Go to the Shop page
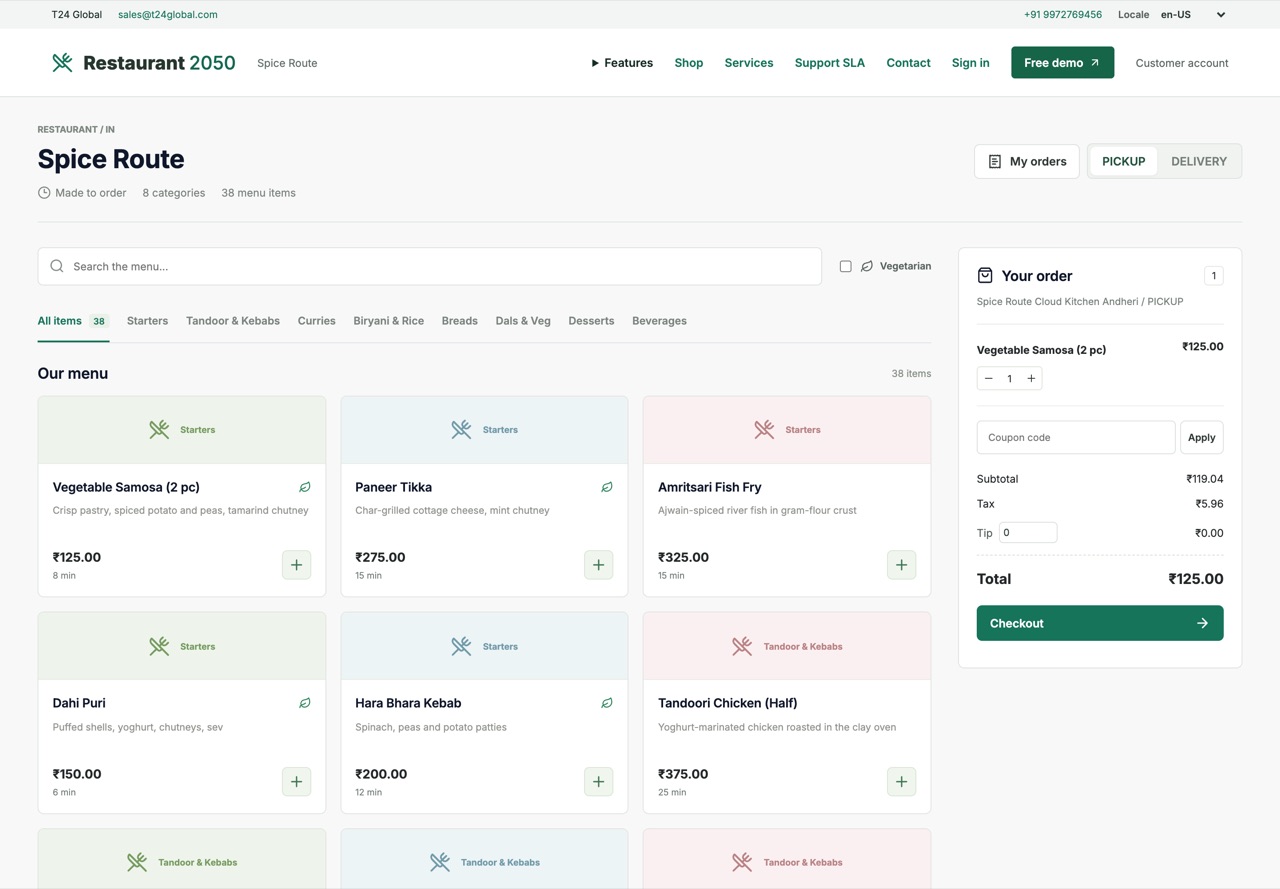1280x889 pixels. pos(689,63)
